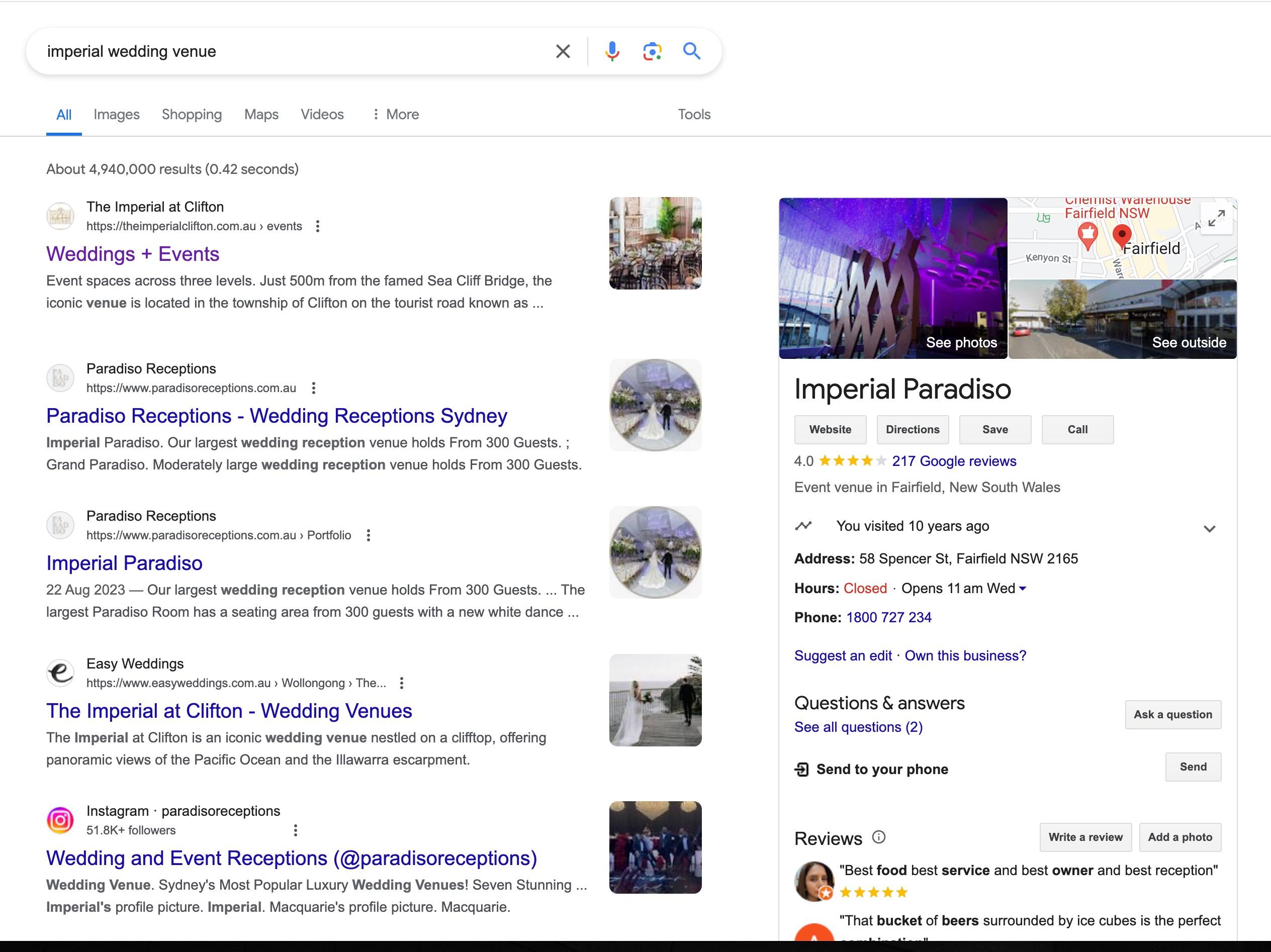This screenshot has width=1271, height=952.
Task: Open three-dot menu for the Instagram result
Action: coord(295,830)
